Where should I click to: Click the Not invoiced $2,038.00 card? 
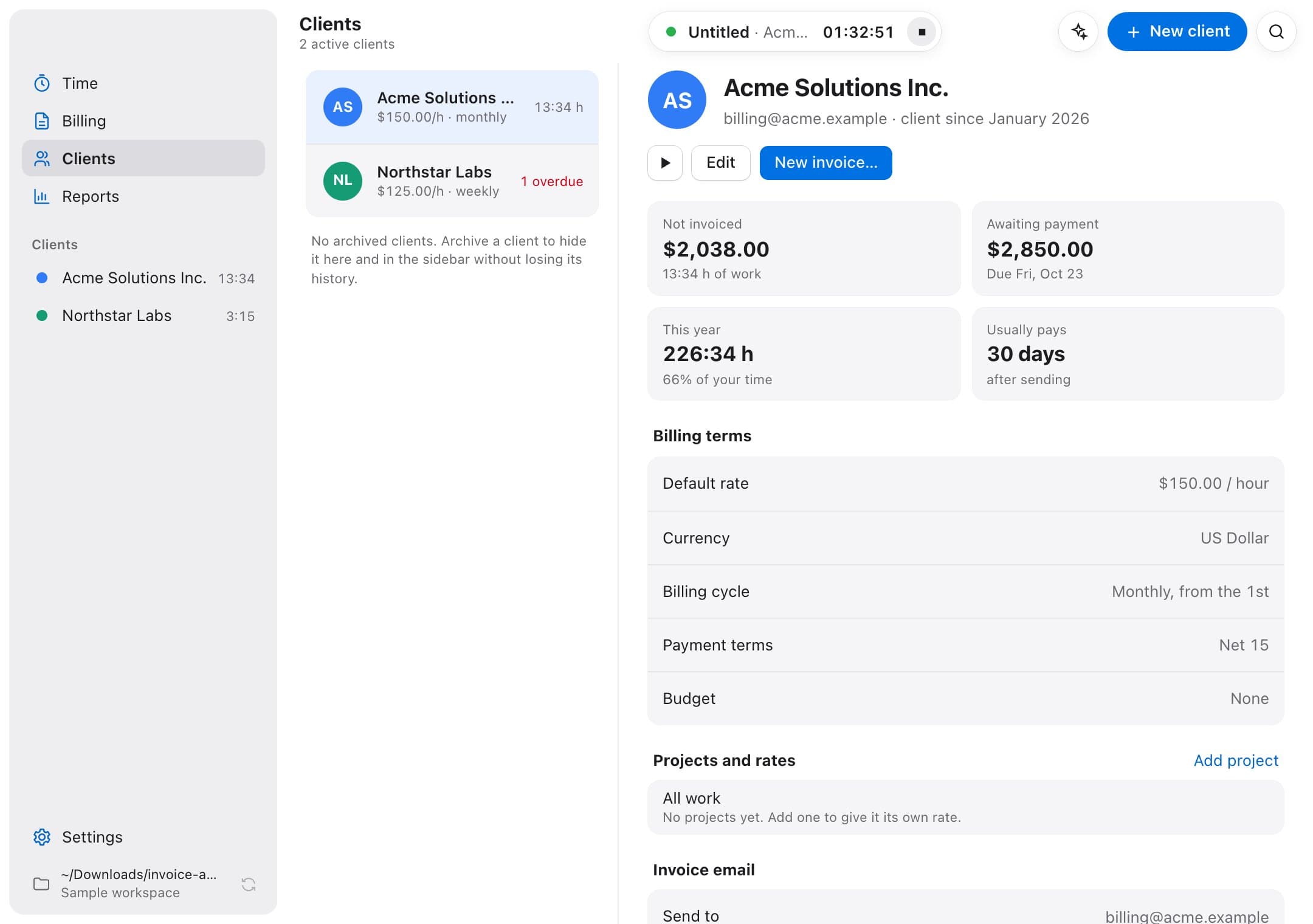tap(804, 249)
